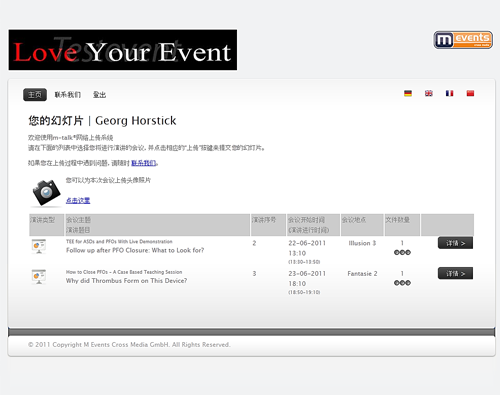Click the camera photo upload icon

[x=46, y=193]
